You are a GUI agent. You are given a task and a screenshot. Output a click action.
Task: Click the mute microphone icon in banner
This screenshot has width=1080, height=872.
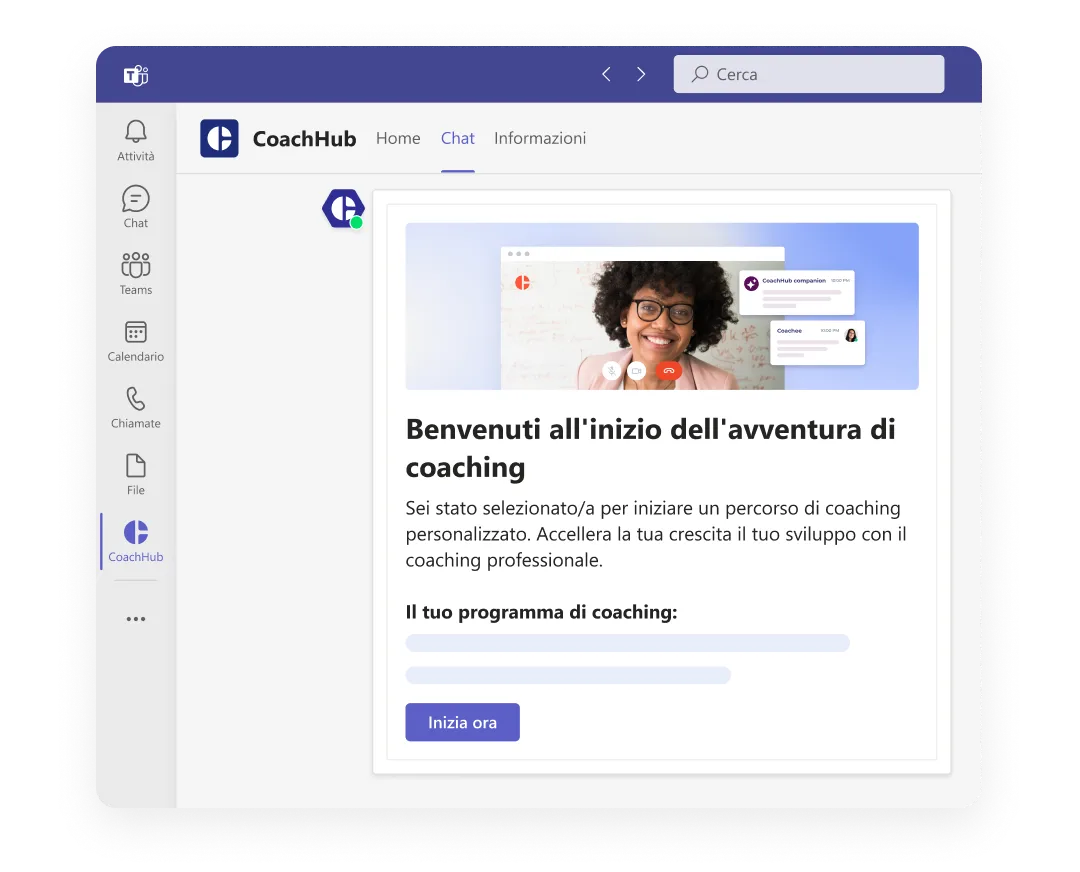coord(611,371)
